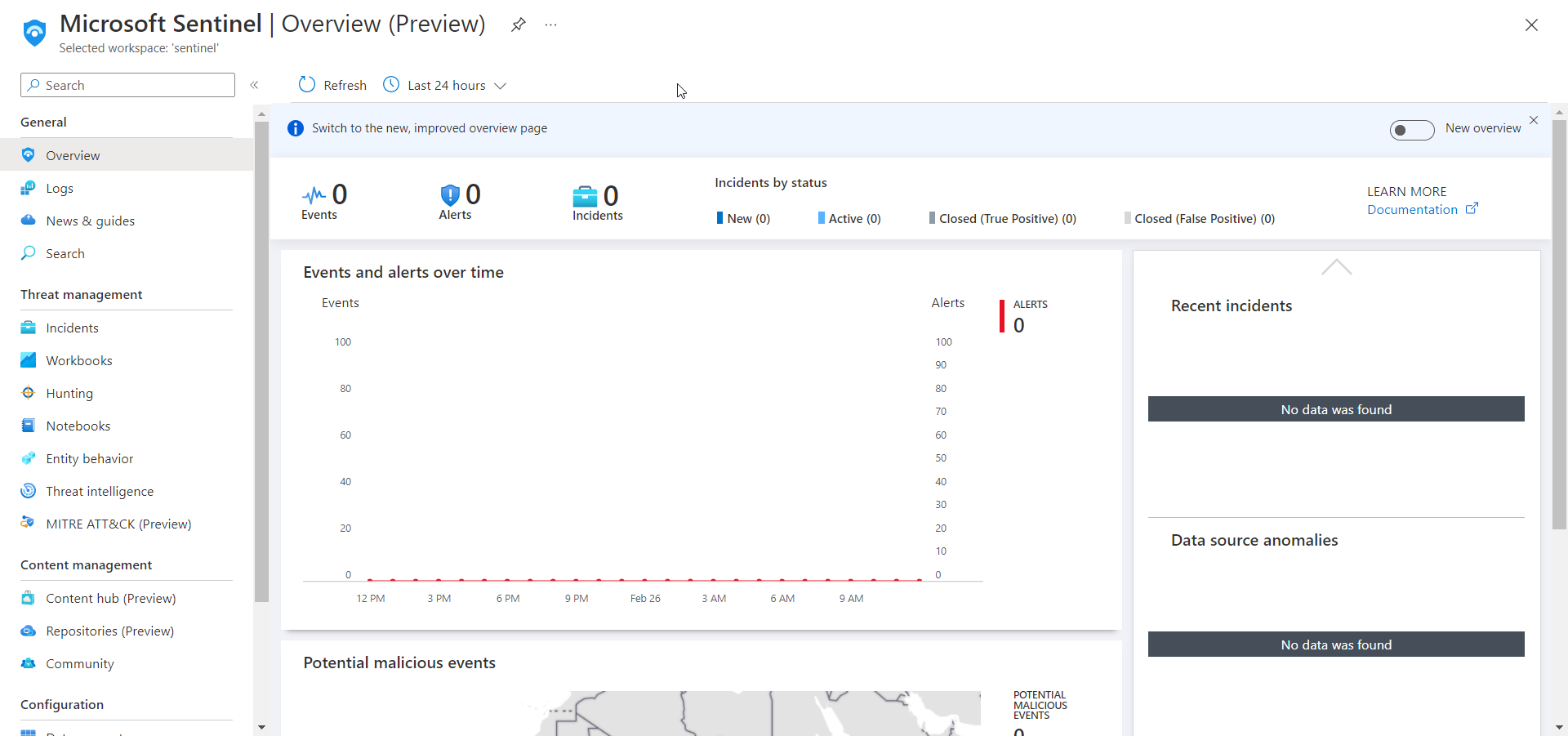Click the Logs icon in the sidebar

point(29,188)
